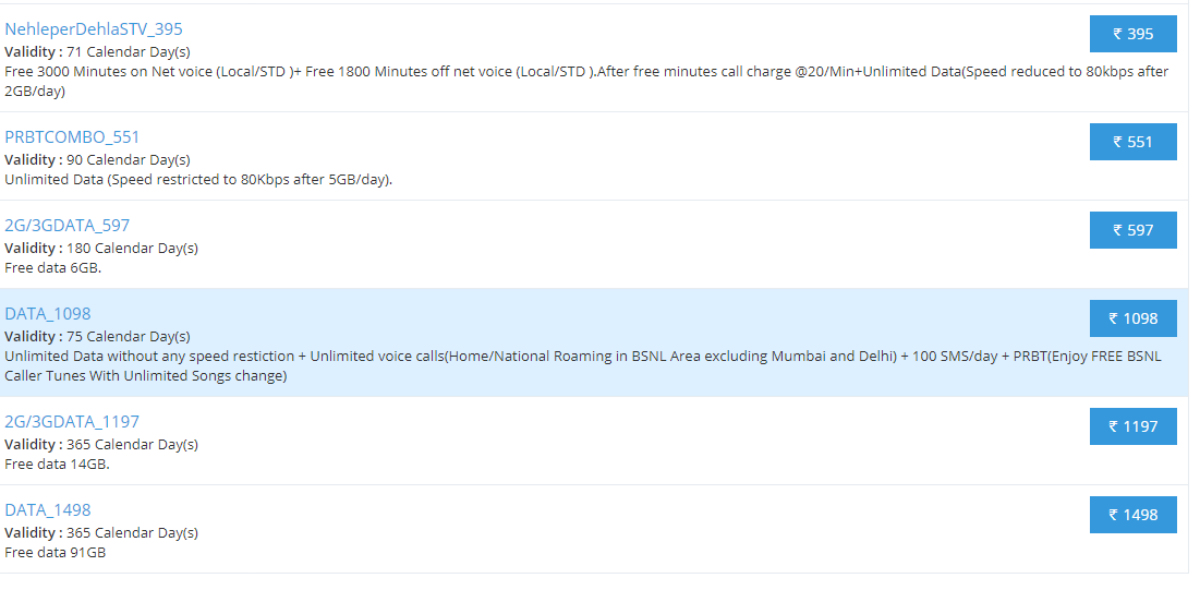Image resolution: width=1200 pixels, height=590 pixels.
Task: Select the ₹ 1498 price button
Action: (x=1133, y=514)
